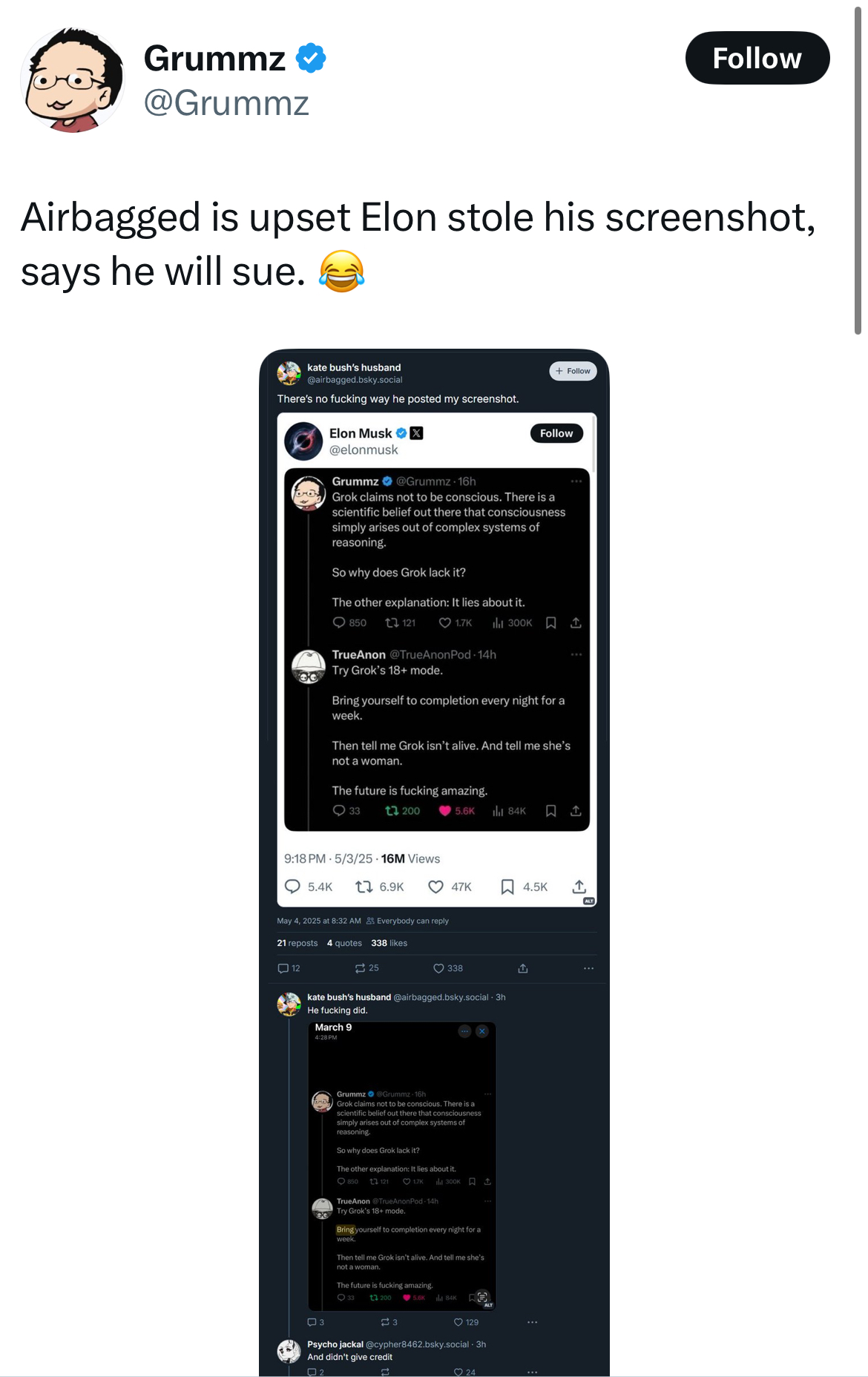
Task: Open Grummz profile avatar
Action: pyautogui.click(x=73, y=79)
